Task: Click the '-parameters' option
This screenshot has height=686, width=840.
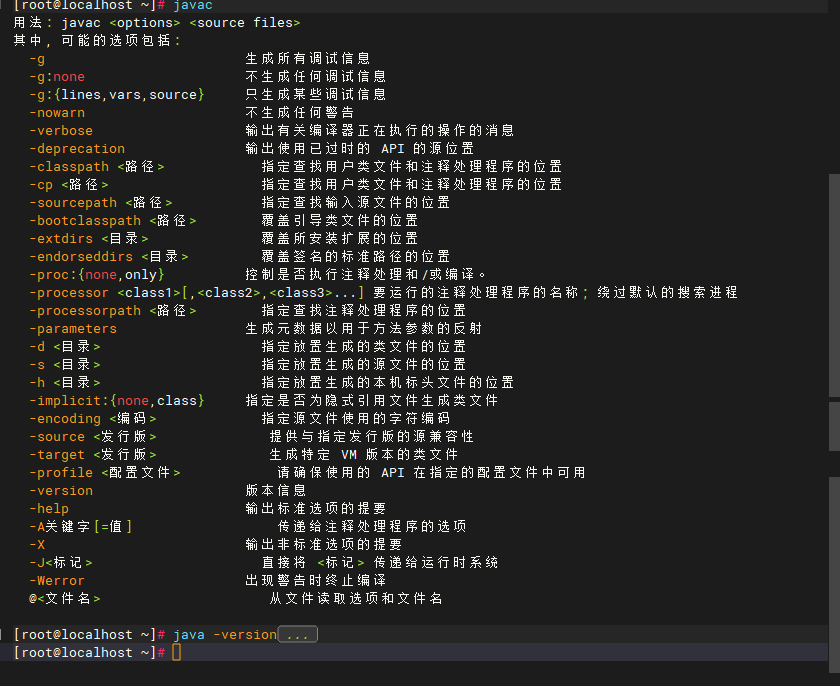Action: point(73,328)
